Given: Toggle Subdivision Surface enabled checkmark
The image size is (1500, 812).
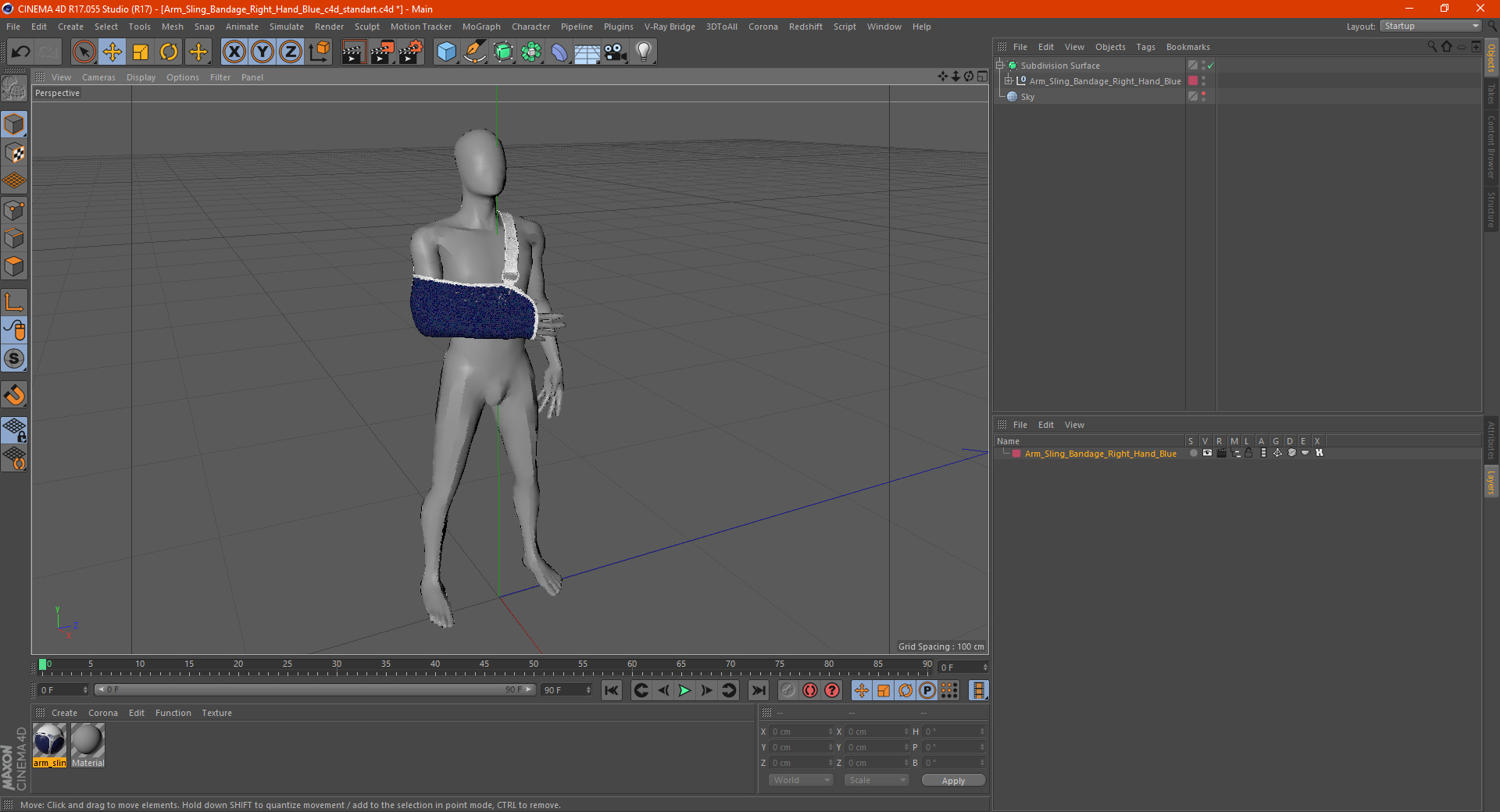Looking at the screenshot, I should (1210, 66).
